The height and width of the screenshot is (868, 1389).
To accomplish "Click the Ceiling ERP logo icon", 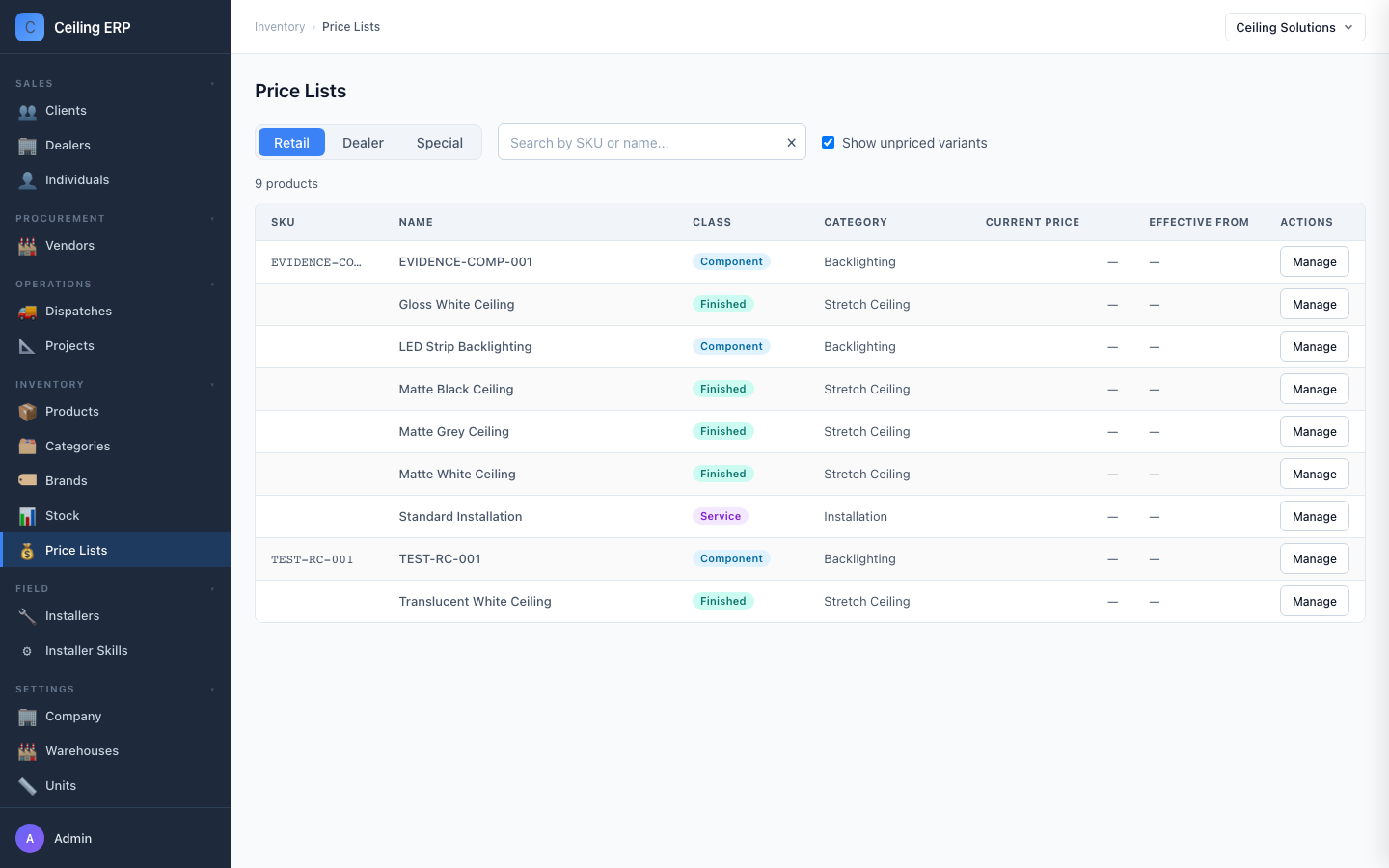I will [30, 27].
